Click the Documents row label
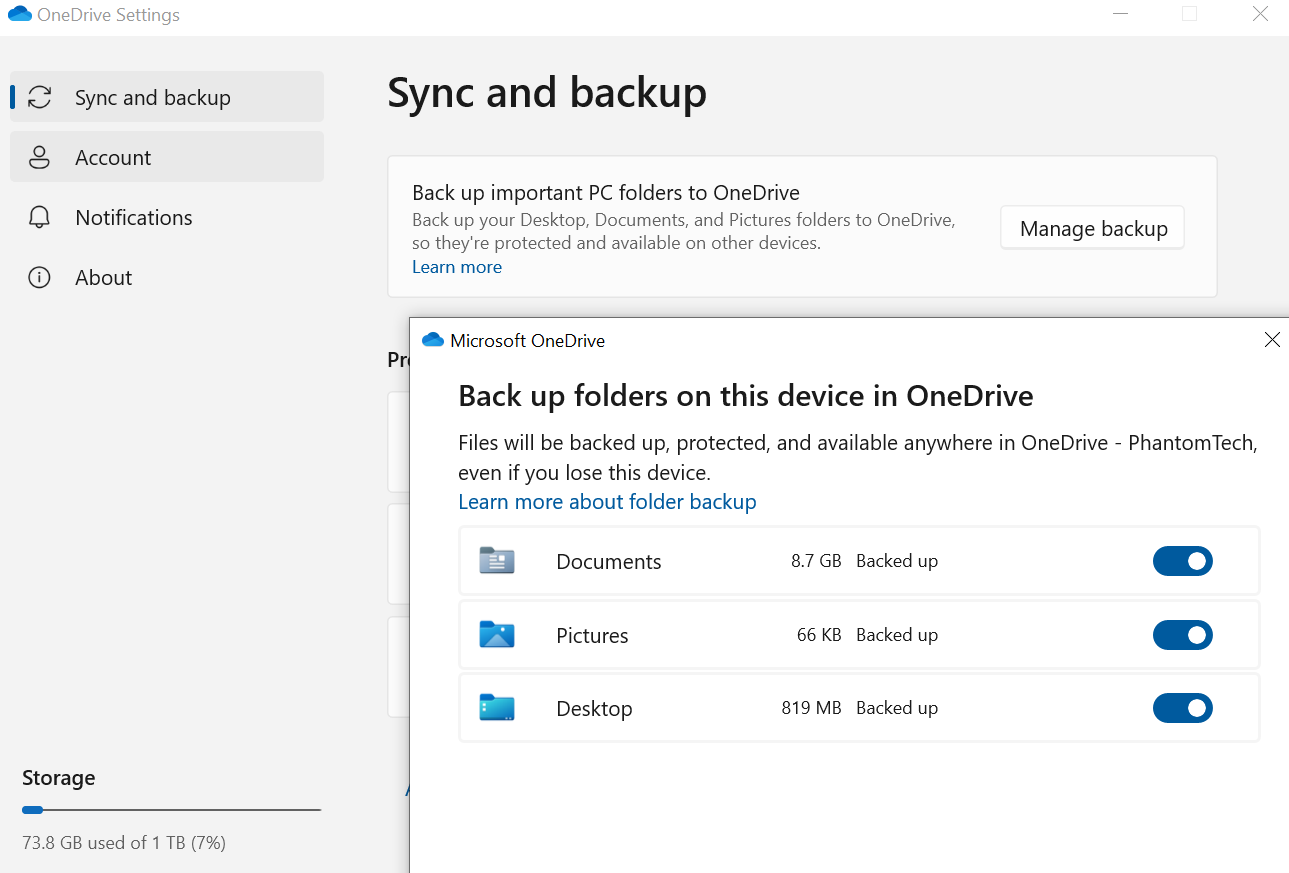 [x=609, y=562]
